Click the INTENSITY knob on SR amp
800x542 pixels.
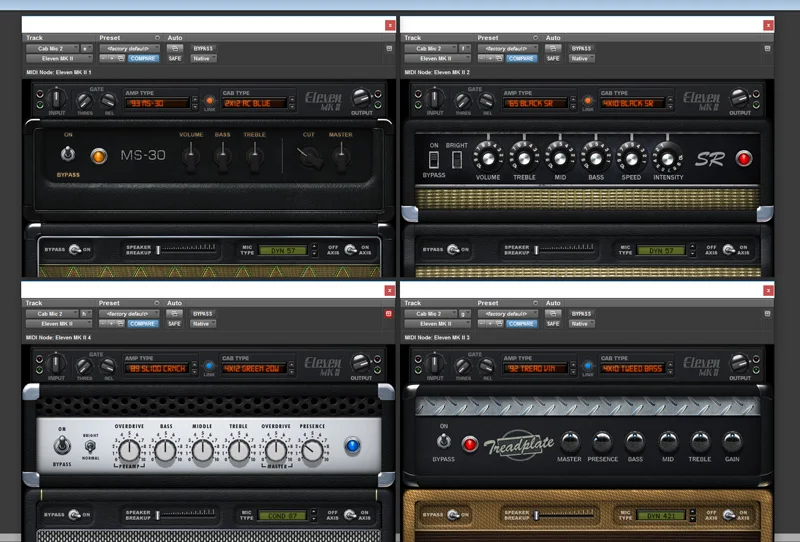pos(667,158)
